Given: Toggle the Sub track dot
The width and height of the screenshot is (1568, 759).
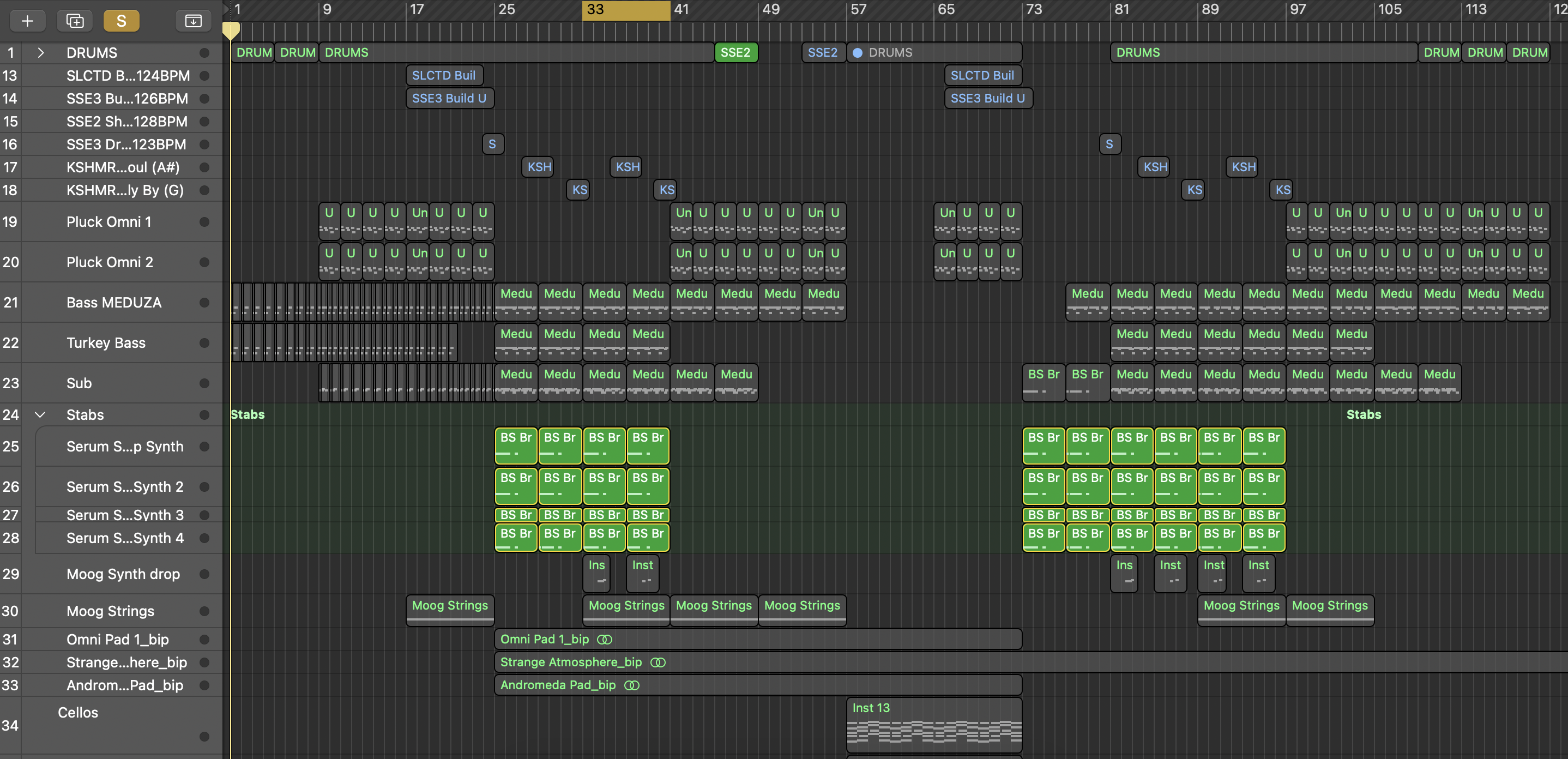Looking at the screenshot, I should point(204,383).
